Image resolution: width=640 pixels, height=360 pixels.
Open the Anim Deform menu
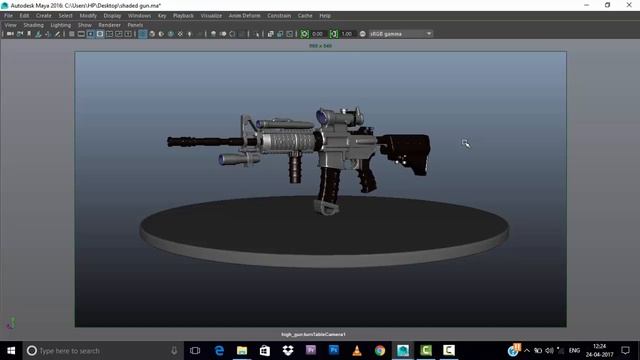244,16
